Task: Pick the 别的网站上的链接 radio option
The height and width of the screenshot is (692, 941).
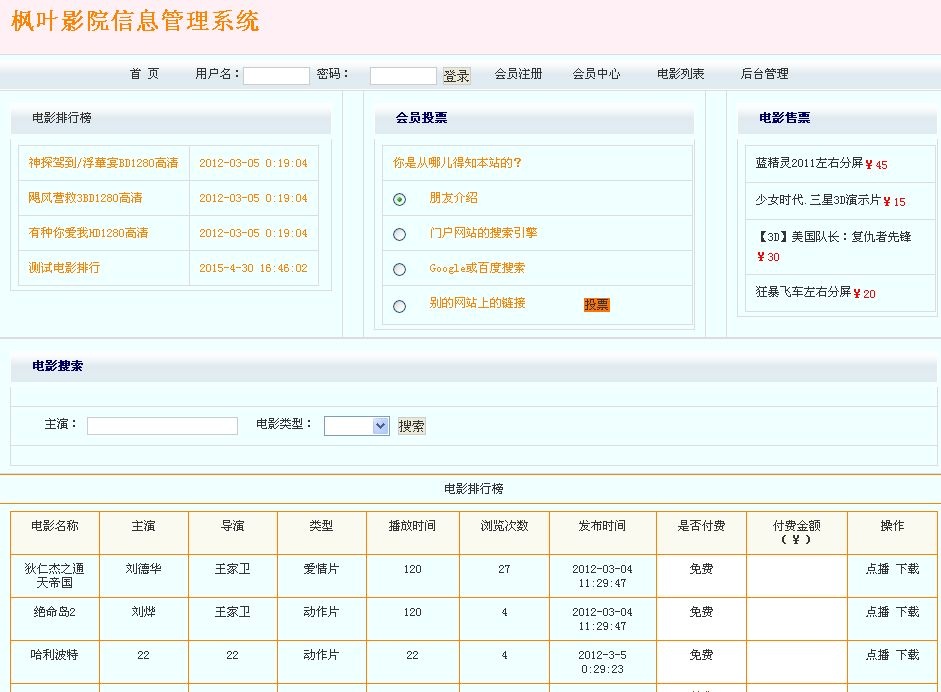Action: [x=400, y=306]
